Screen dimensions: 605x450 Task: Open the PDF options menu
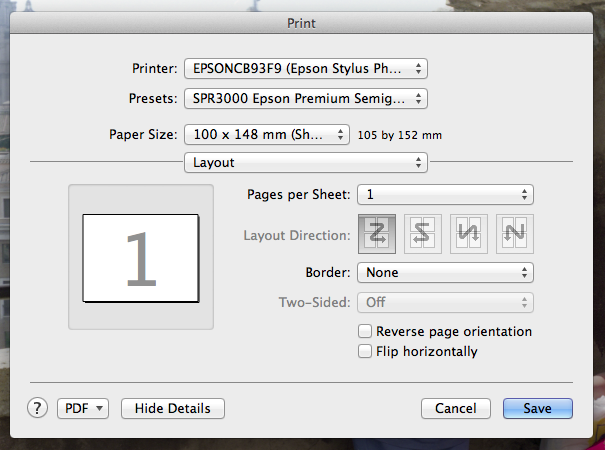pyautogui.click(x=85, y=408)
